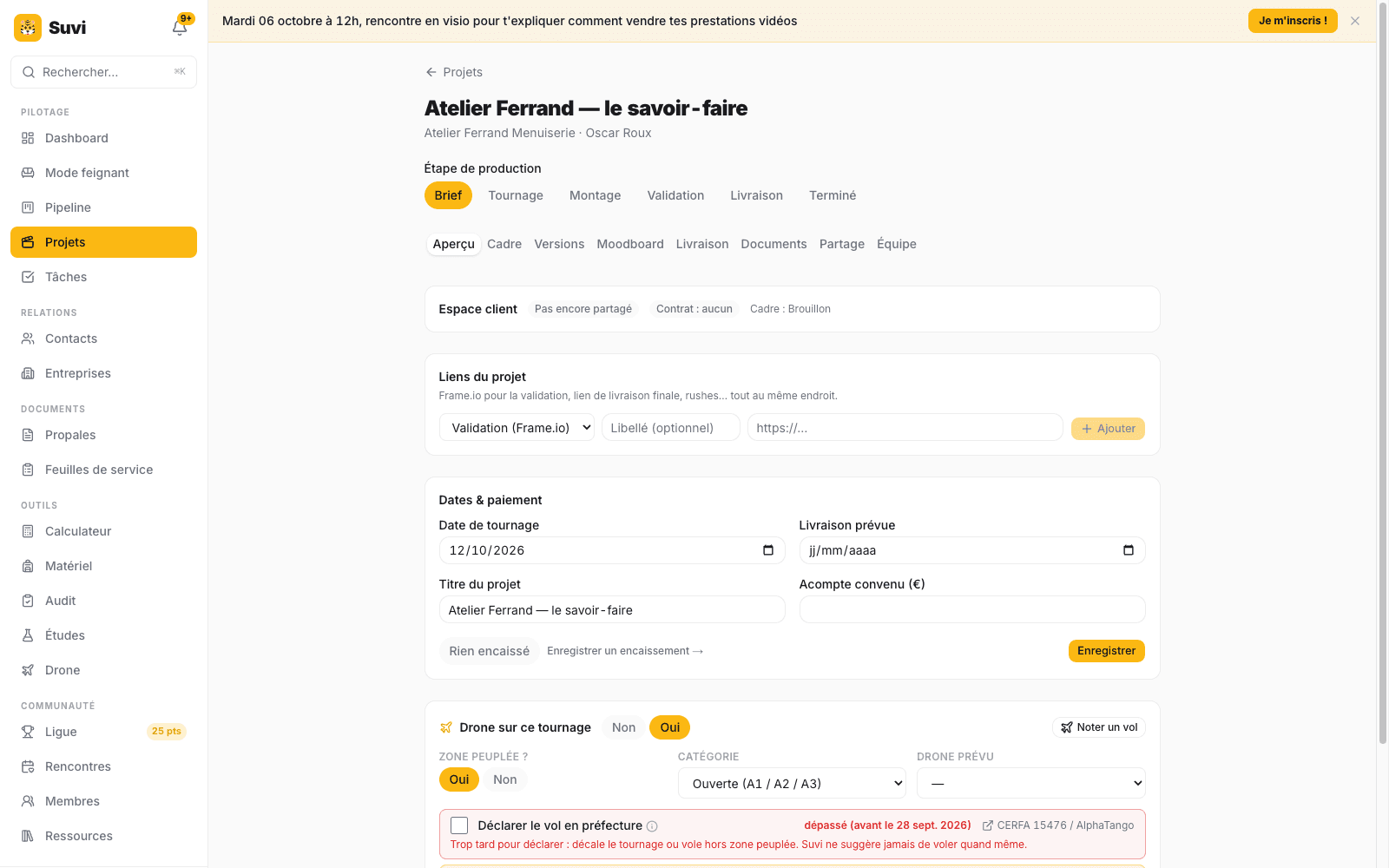
Task: Open Contacts sidebar icon
Action: 28,339
